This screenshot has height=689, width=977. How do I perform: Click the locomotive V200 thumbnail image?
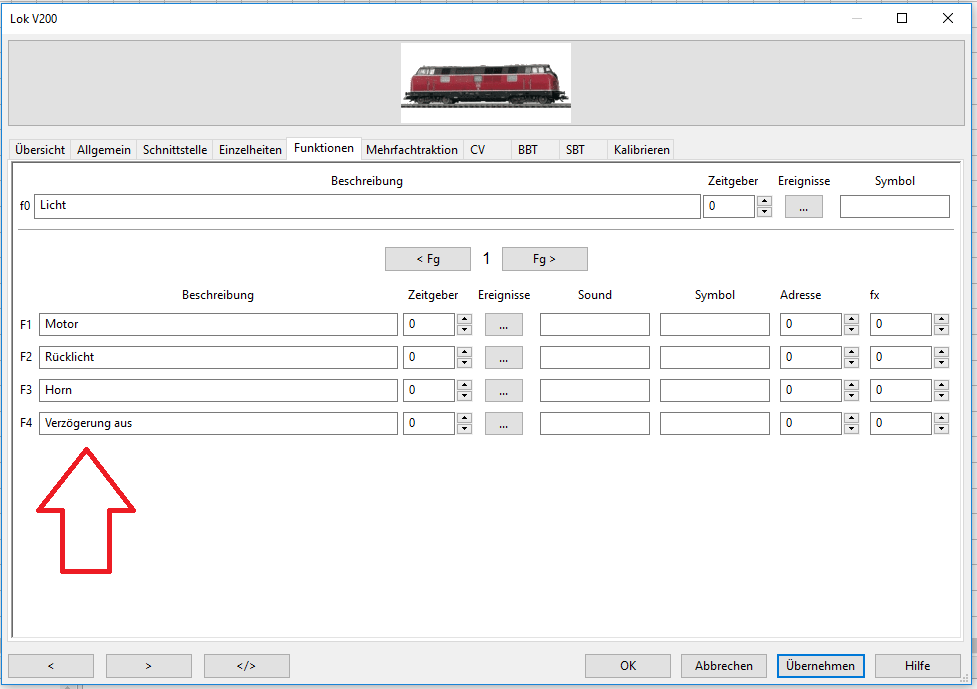[x=486, y=83]
